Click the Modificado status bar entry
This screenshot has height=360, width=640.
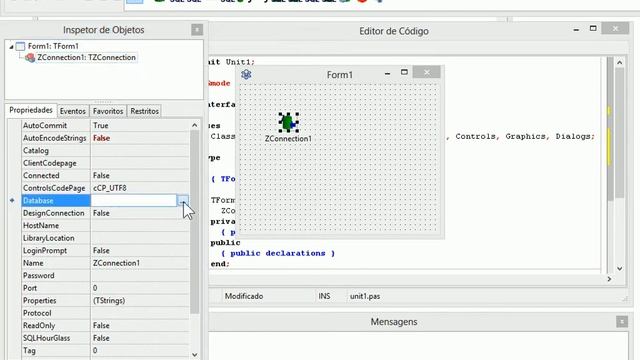pyautogui.click(x=244, y=296)
